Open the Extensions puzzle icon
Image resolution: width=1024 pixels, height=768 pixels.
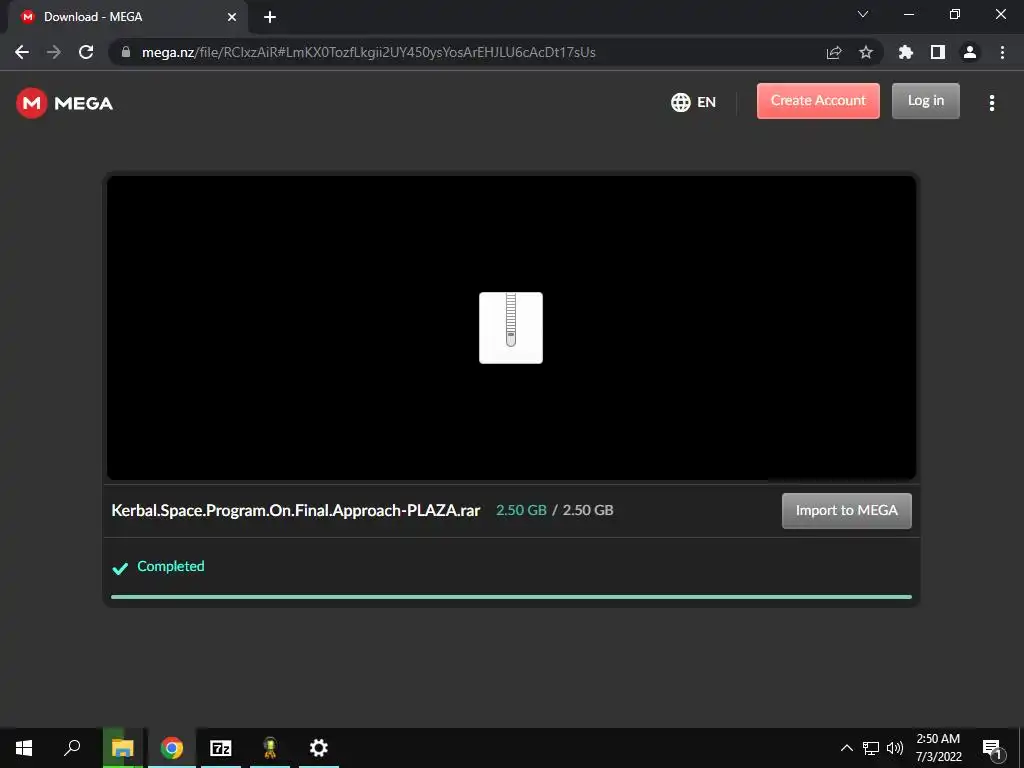(x=906, y=52)
